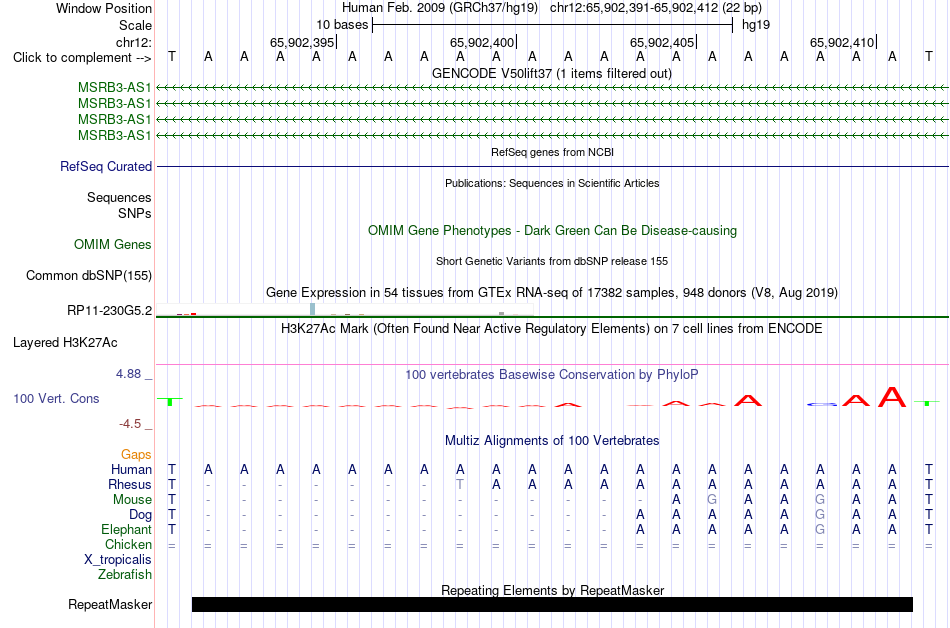This screenshot has width=950, height=628.
Task: Click the Scale ruler label
Action: click(x=135, y=25)
